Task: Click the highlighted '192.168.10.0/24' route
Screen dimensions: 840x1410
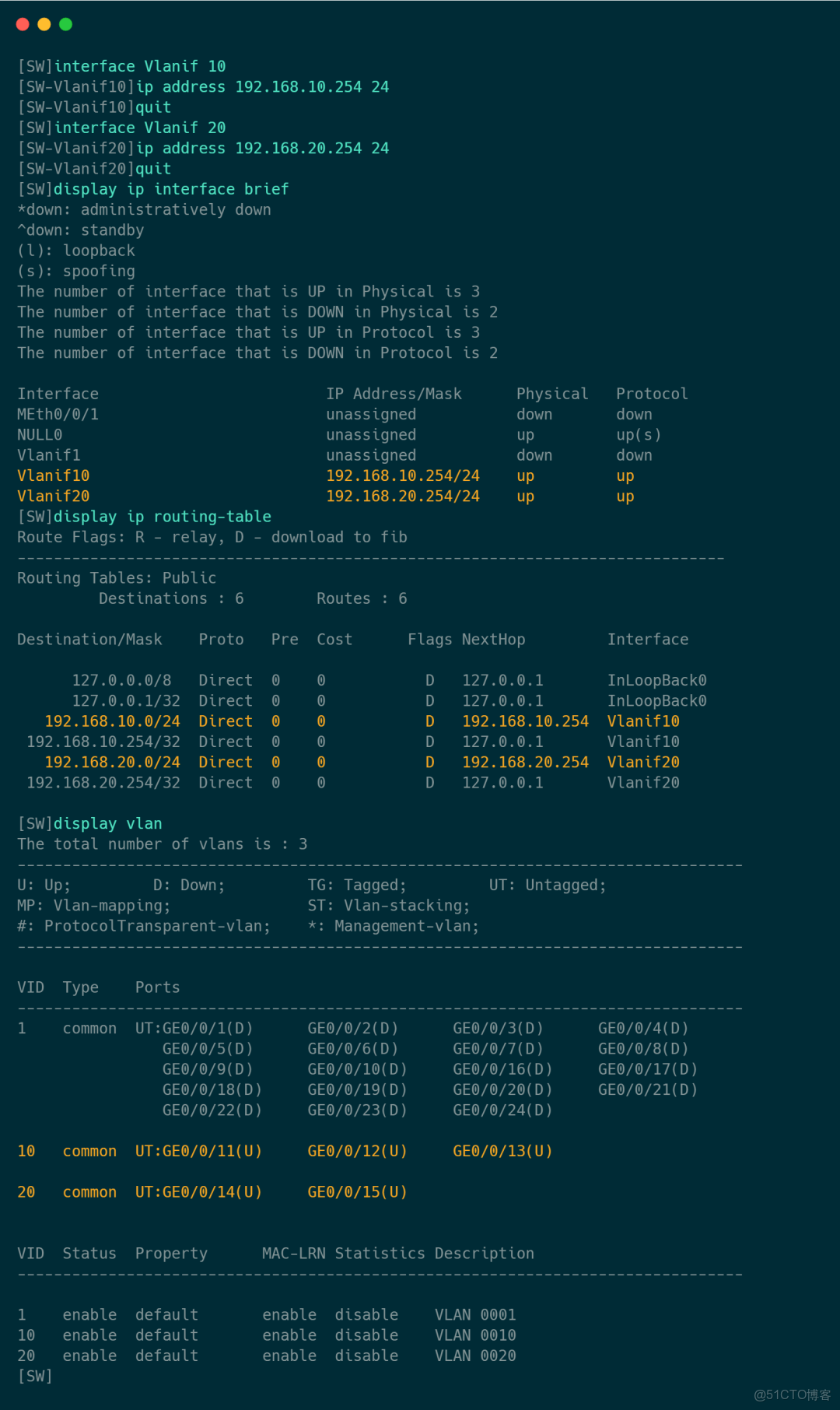Action: (x=113, y=721)
